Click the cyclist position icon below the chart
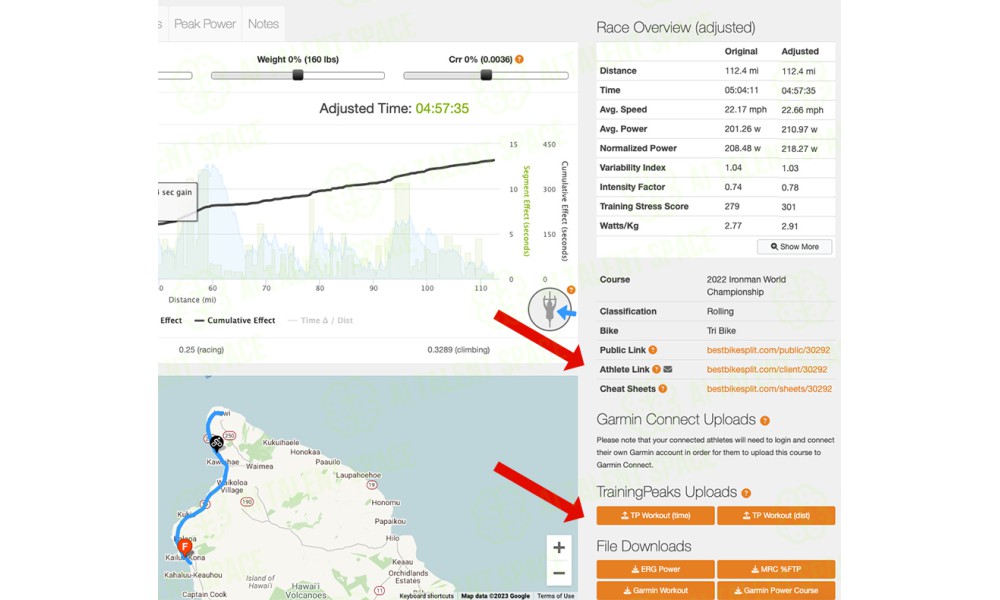Viewport: 1000px width, 600px height. point(549,309)
